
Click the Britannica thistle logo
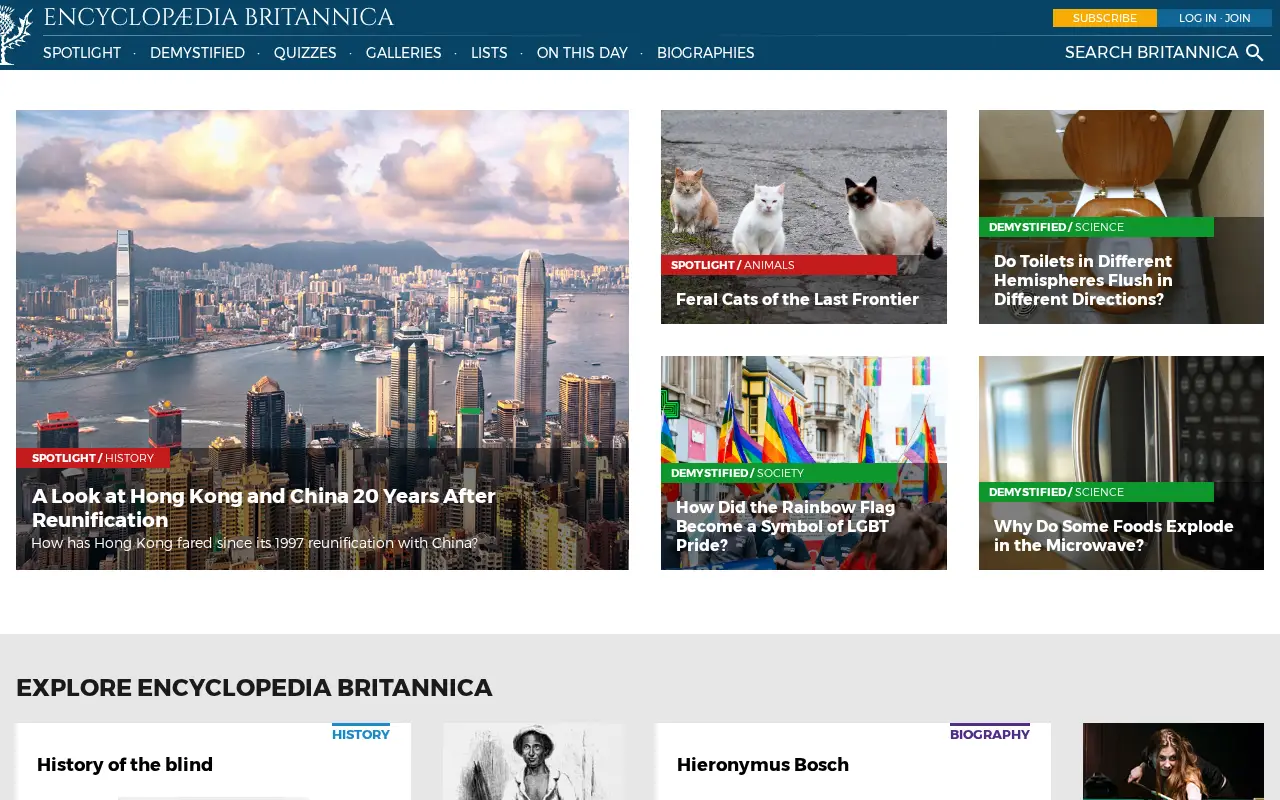[x=16, y=34]
